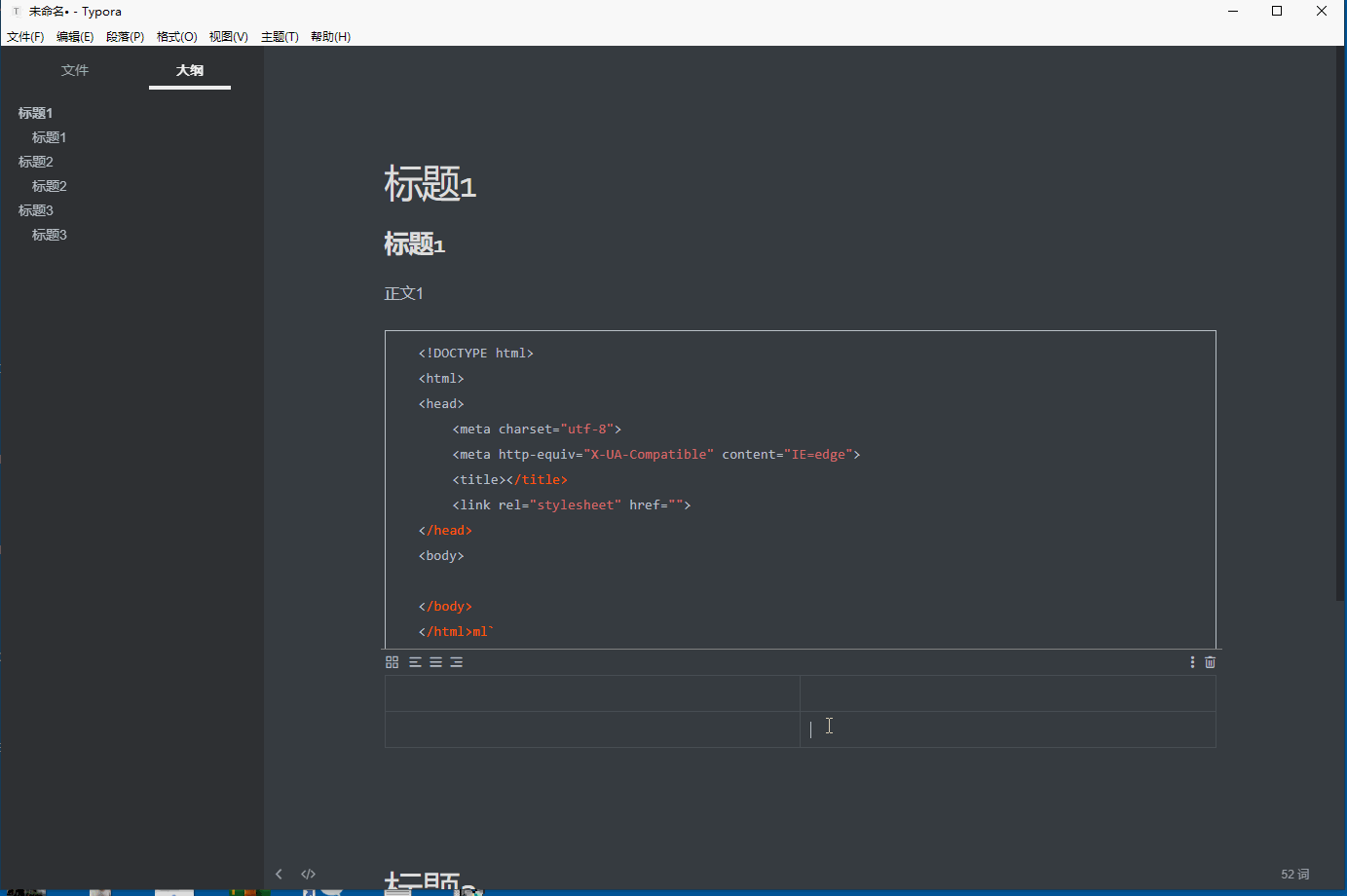Jump to top-level 标题1 in outline
1347x896 pixels.
click(35, 113)
